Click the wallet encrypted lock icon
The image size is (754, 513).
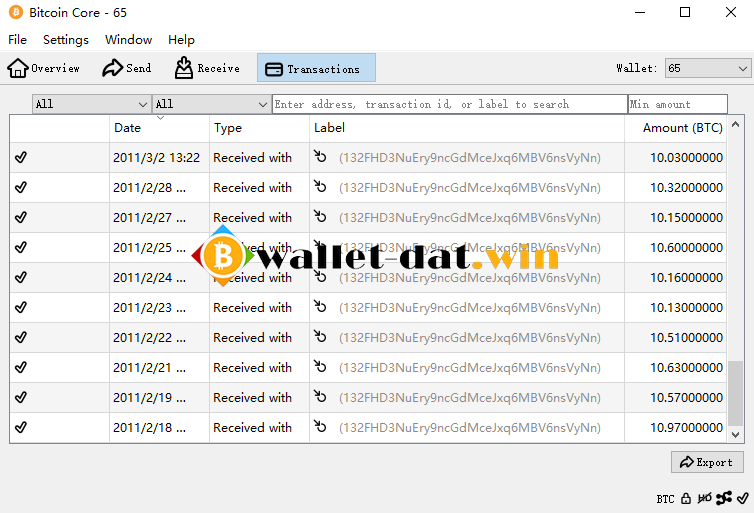[686, 499]
